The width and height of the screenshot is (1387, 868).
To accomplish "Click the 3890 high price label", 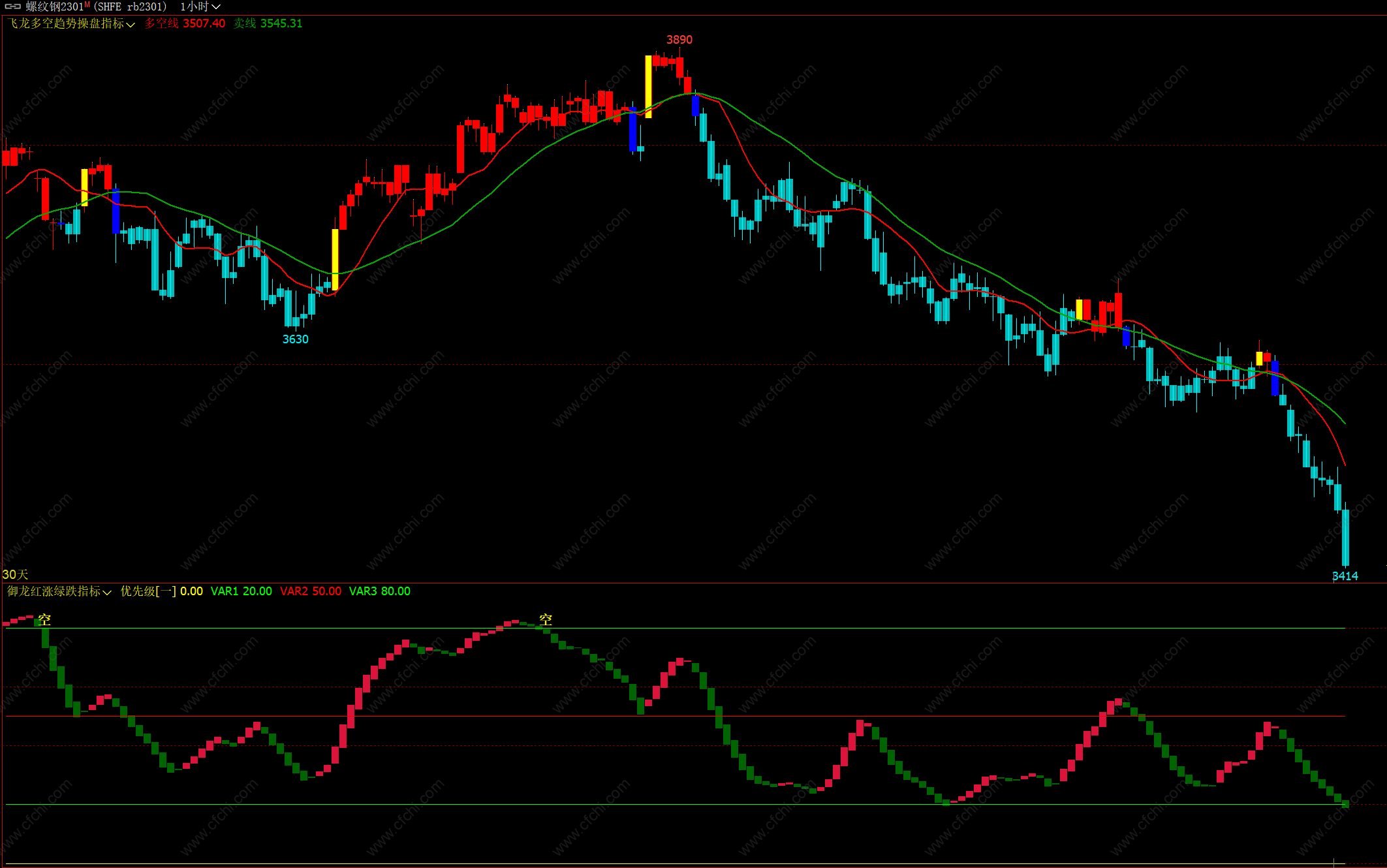I will [x=679, y=40].
